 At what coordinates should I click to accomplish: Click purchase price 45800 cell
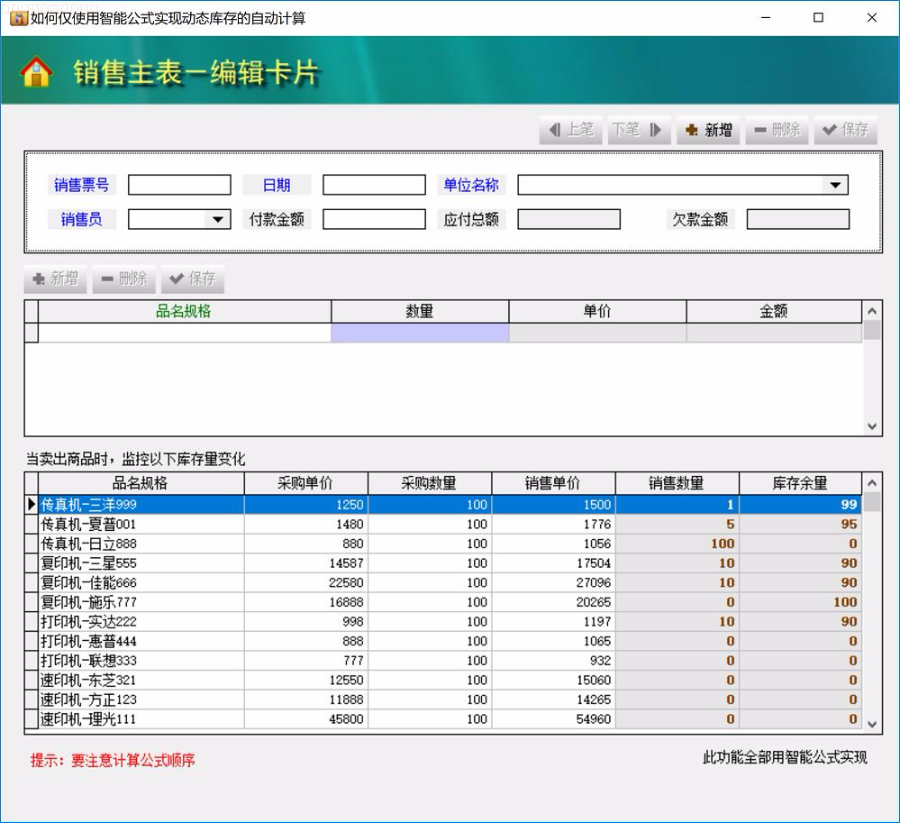[306, 719]
